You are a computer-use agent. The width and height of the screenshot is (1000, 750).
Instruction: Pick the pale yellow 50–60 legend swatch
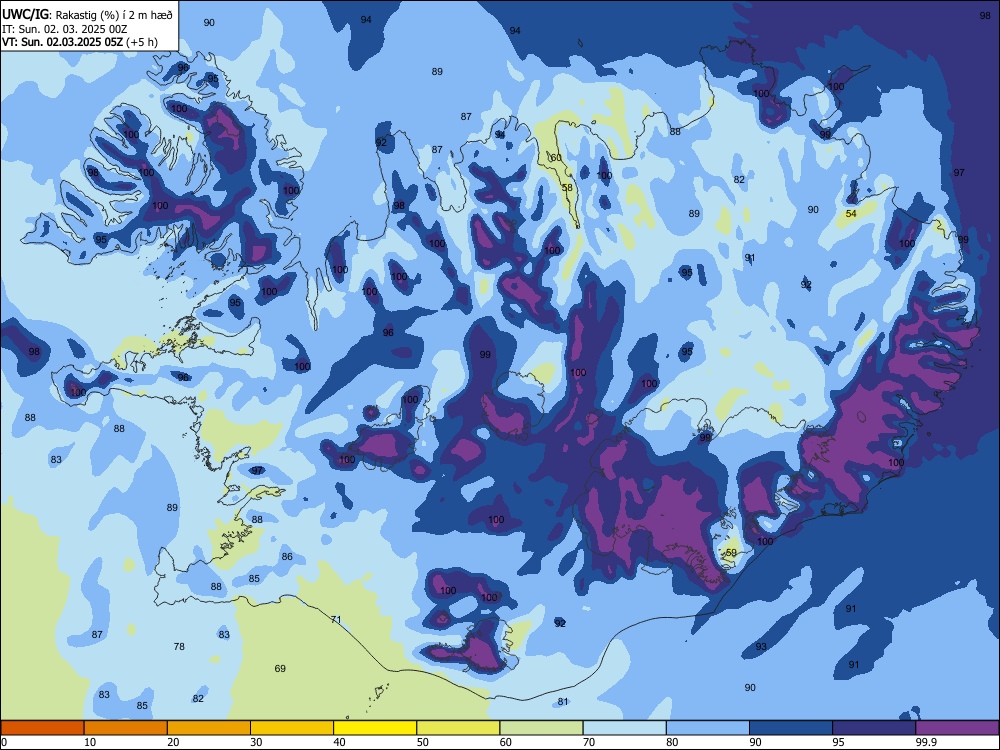coord(458,728)
